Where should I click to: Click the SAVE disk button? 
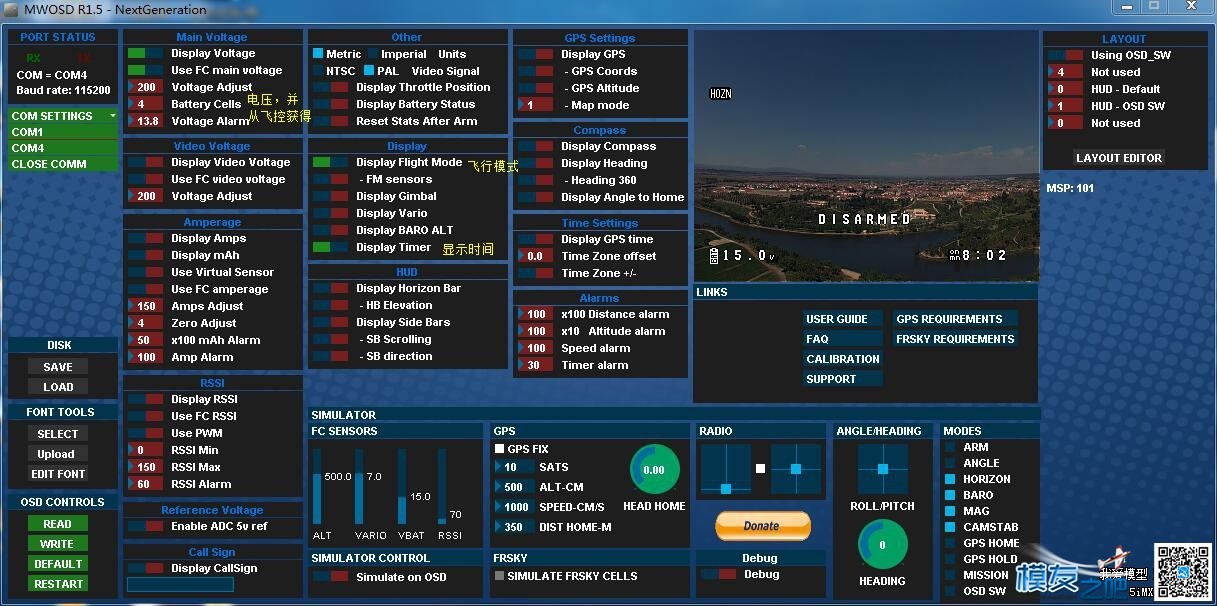pyautogui.click(x=58, y=367)
